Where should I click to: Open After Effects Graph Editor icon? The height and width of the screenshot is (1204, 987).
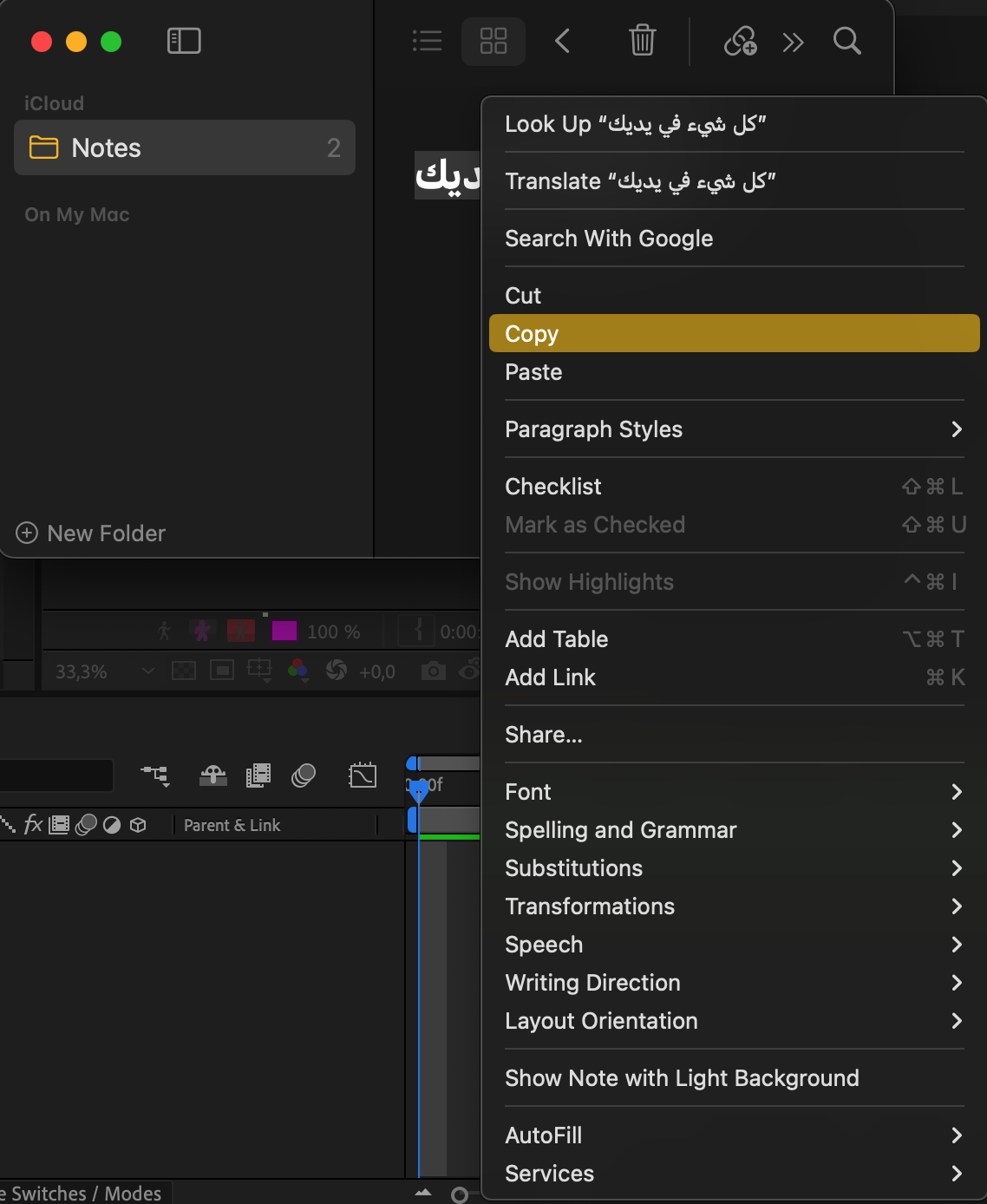(363, 775)
